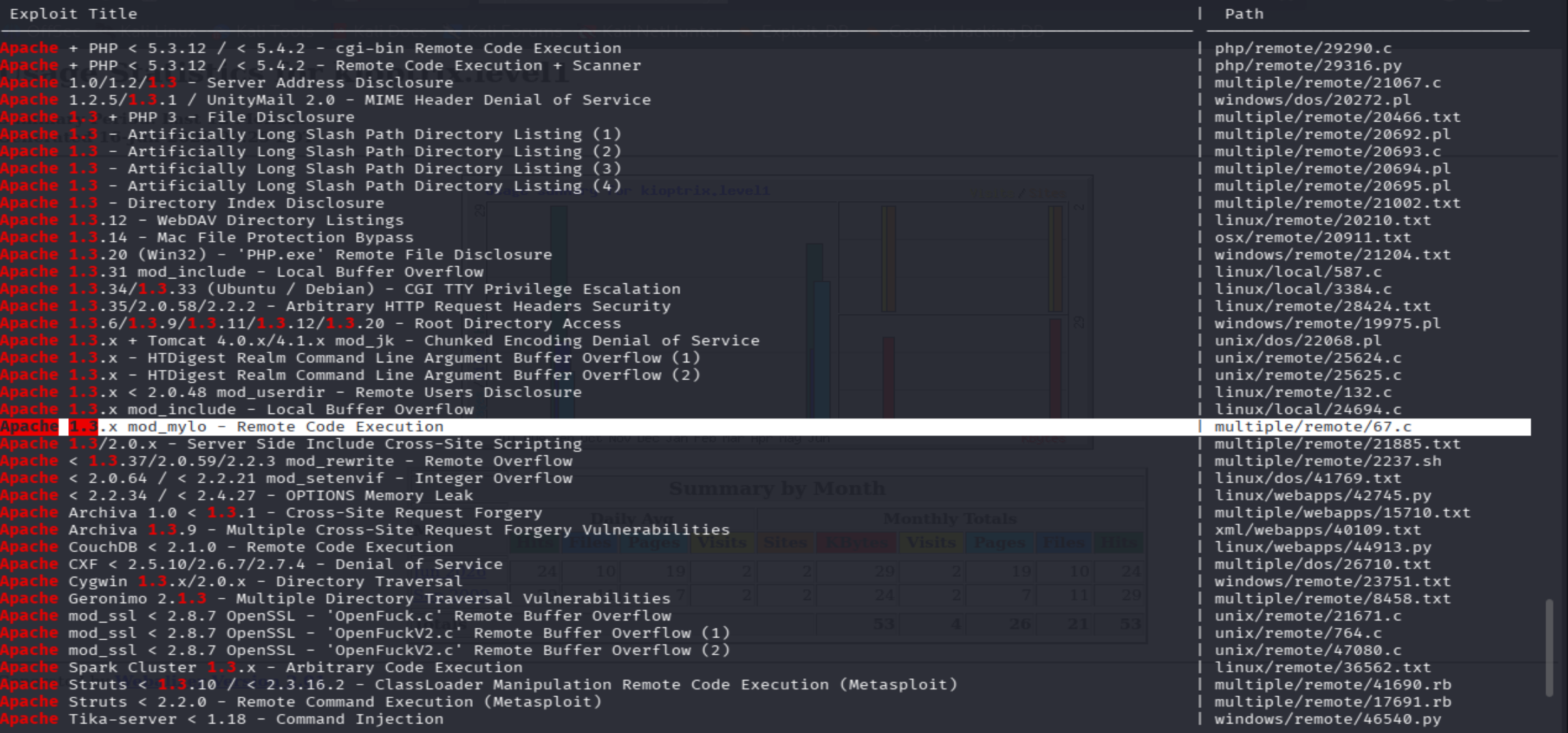
Task: Select the 1.3.31 mod_include Local Buffer Overflow title
Action: [x=242, y=272]
